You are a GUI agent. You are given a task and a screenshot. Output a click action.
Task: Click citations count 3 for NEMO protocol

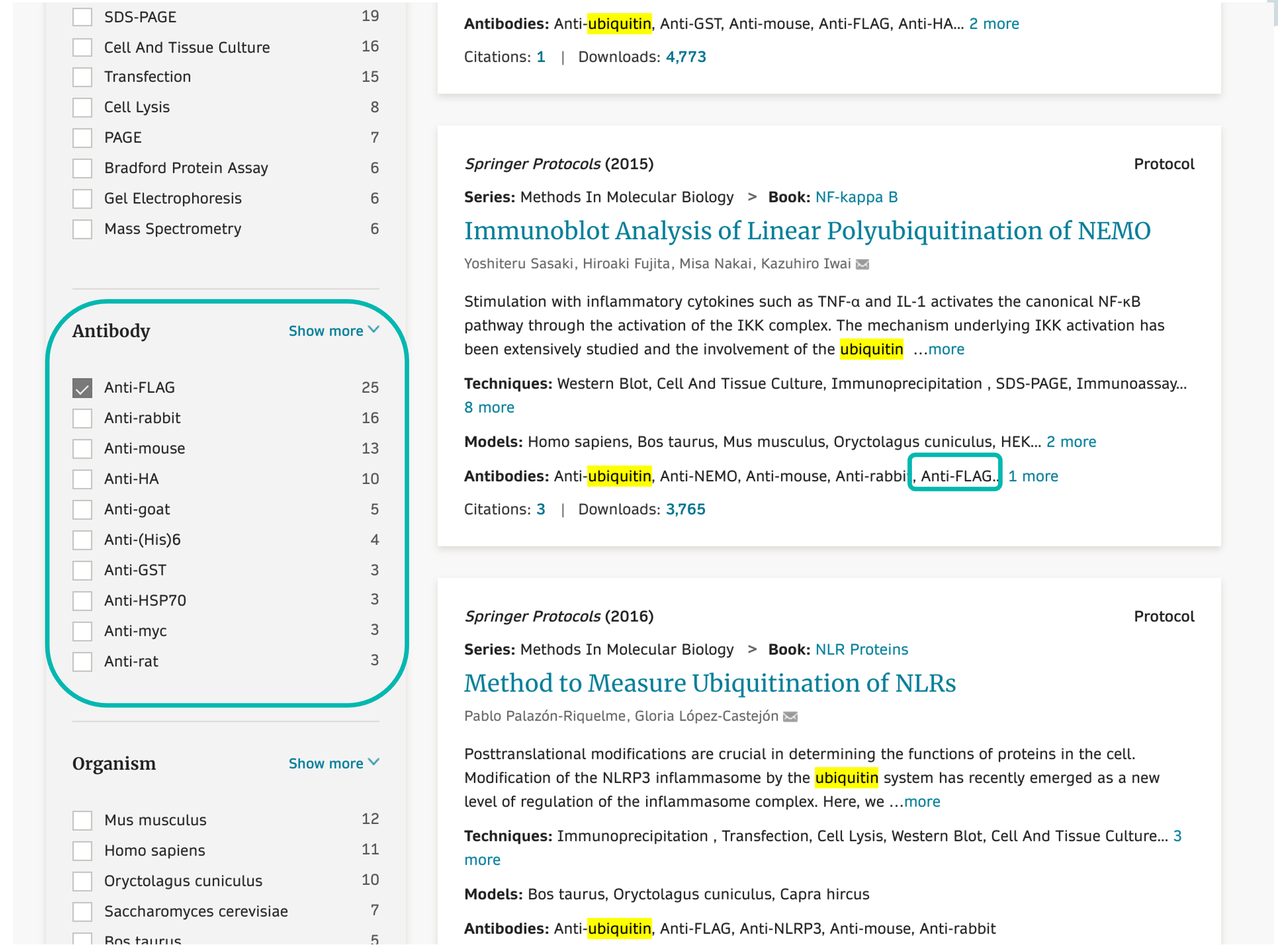(540, 509)
